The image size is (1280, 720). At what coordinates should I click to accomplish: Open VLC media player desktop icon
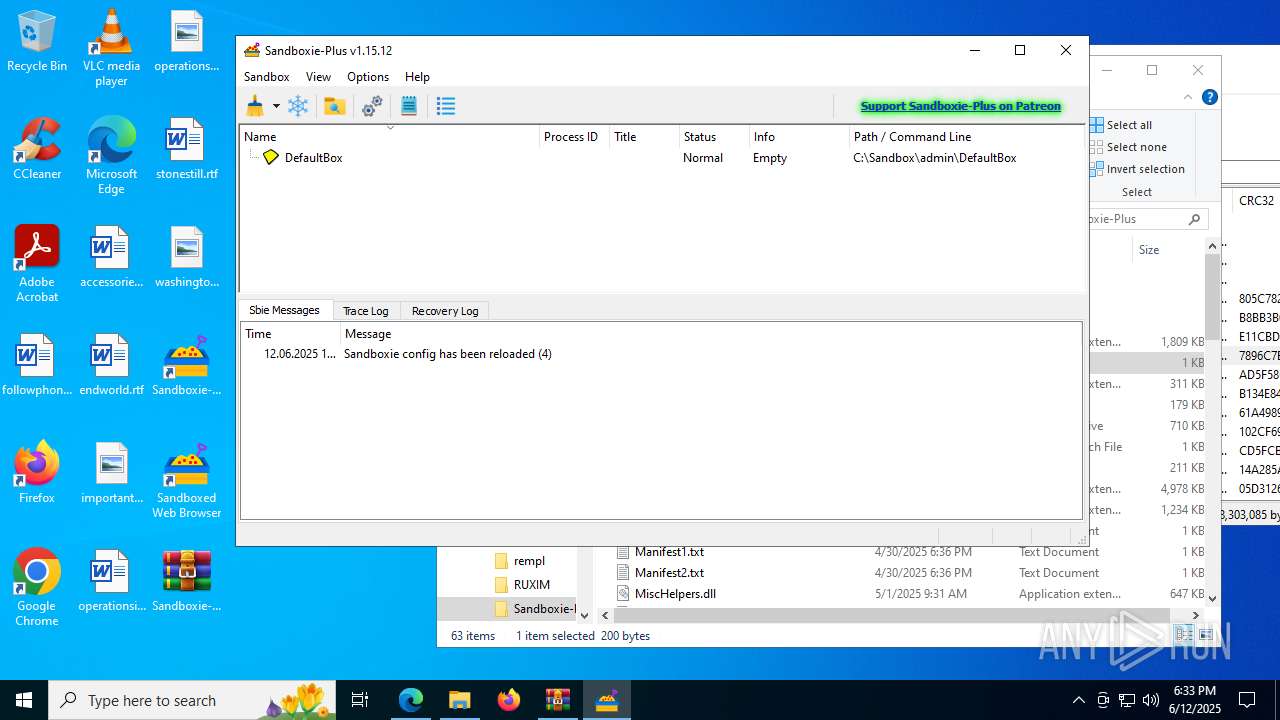[111, 49]
